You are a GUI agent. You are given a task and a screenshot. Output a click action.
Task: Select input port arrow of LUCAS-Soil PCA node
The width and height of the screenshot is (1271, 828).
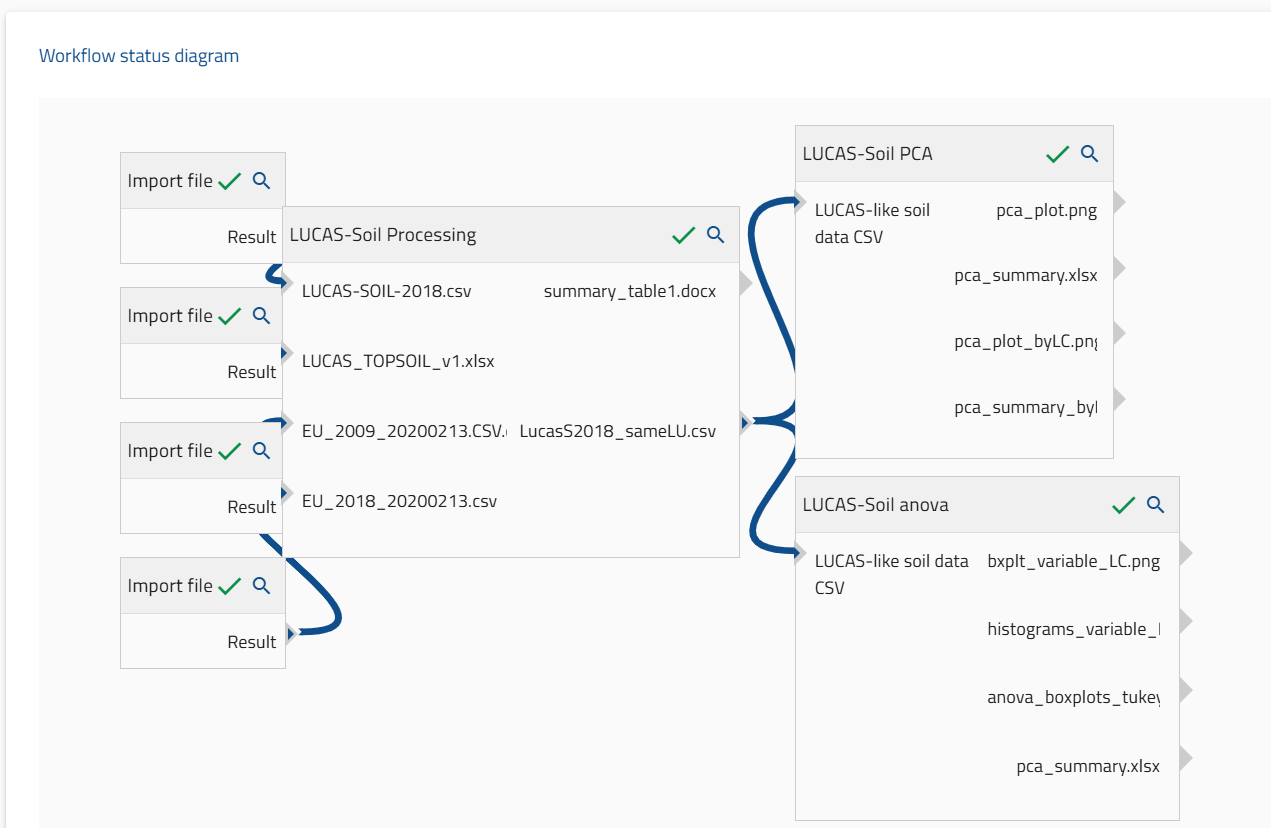click(x=800, y=203)
